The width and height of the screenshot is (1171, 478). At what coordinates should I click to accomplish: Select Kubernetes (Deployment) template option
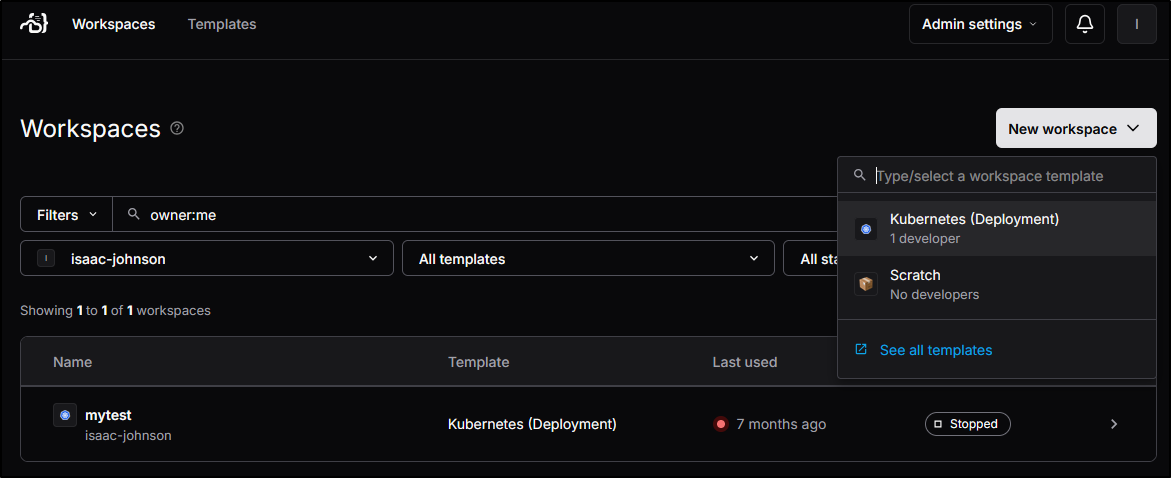coord(973,228)
